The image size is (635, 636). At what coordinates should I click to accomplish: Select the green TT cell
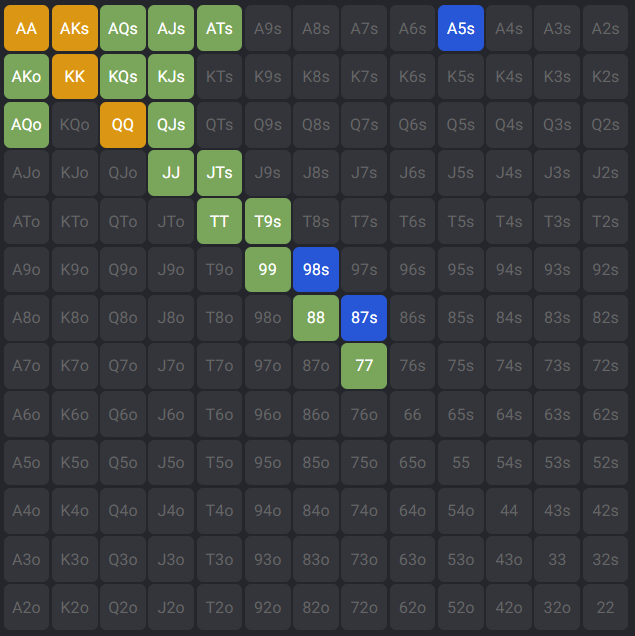click(x=220, y=221)
